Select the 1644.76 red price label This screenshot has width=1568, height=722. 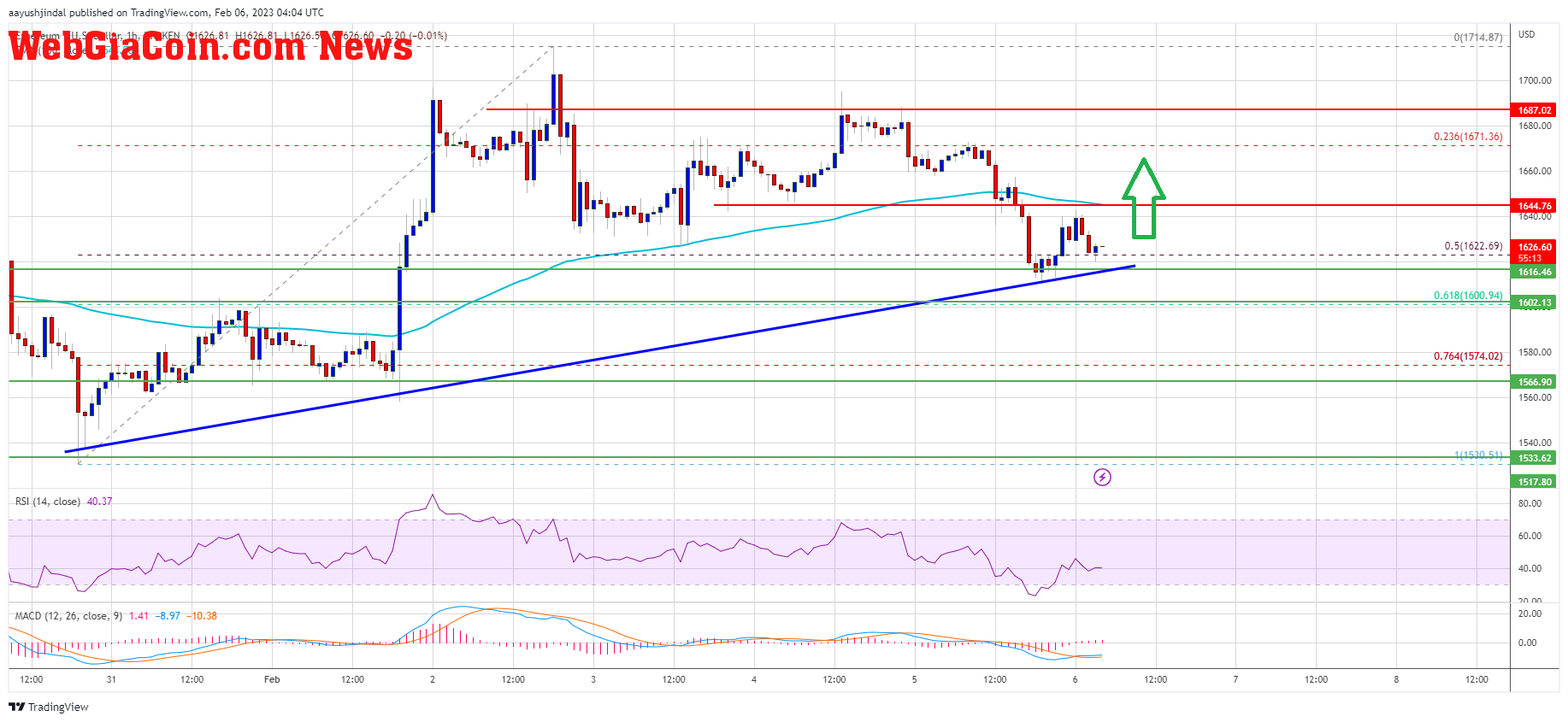(1534, 206)
